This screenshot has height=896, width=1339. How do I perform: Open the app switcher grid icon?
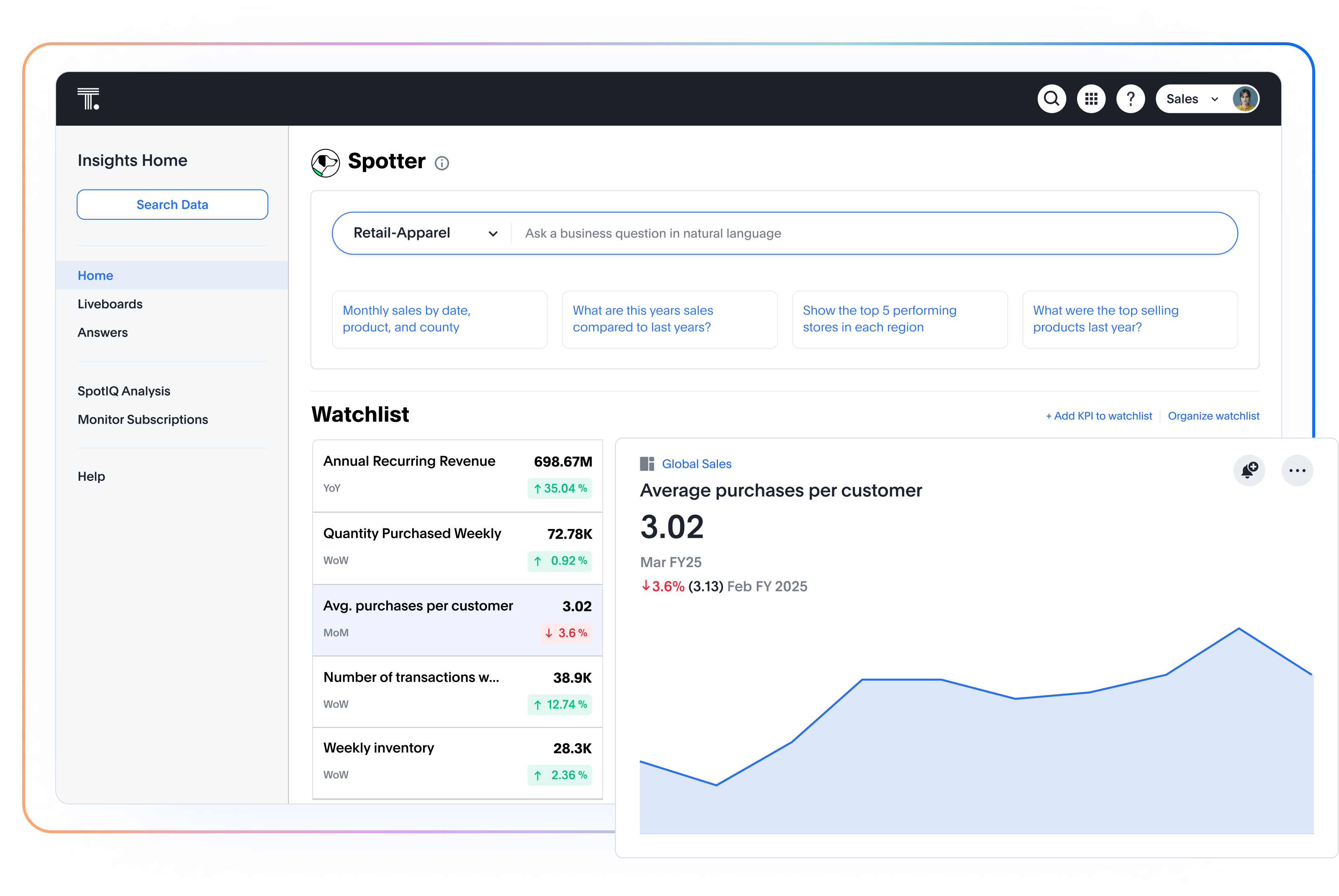[1091, 98]
